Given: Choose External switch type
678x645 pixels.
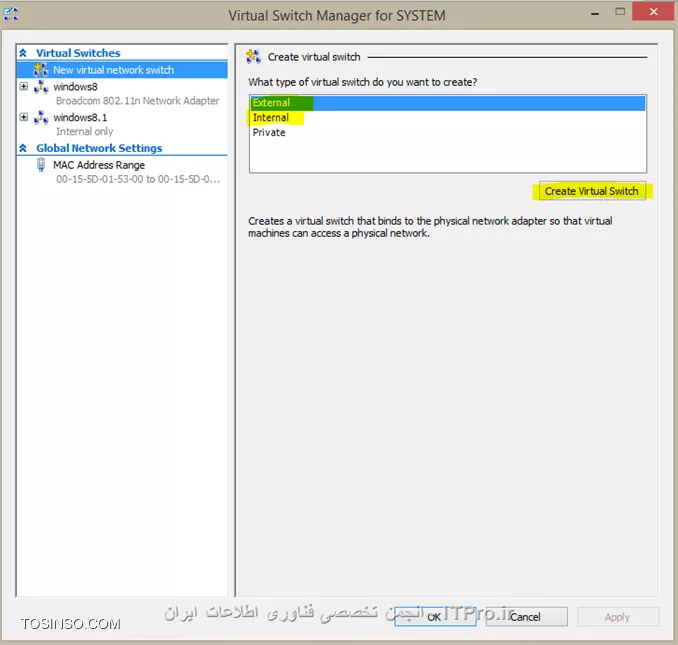Looking at the screenshot, I should (x=448, y=103).
